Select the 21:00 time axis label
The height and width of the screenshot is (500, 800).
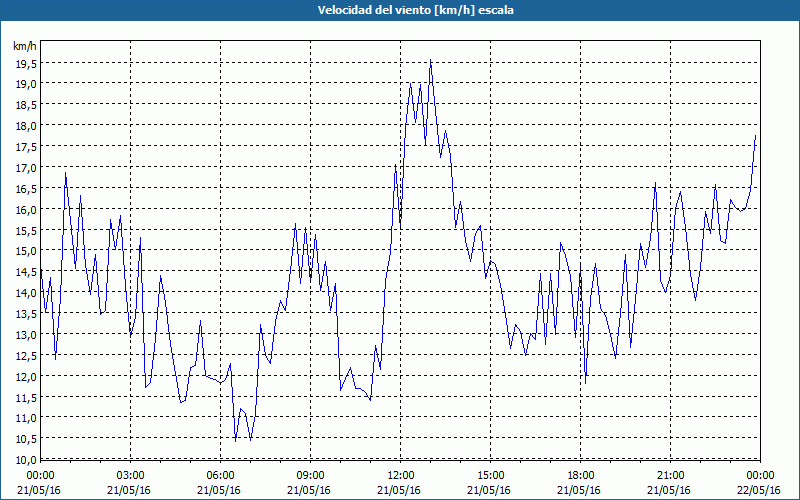(670, 476)
